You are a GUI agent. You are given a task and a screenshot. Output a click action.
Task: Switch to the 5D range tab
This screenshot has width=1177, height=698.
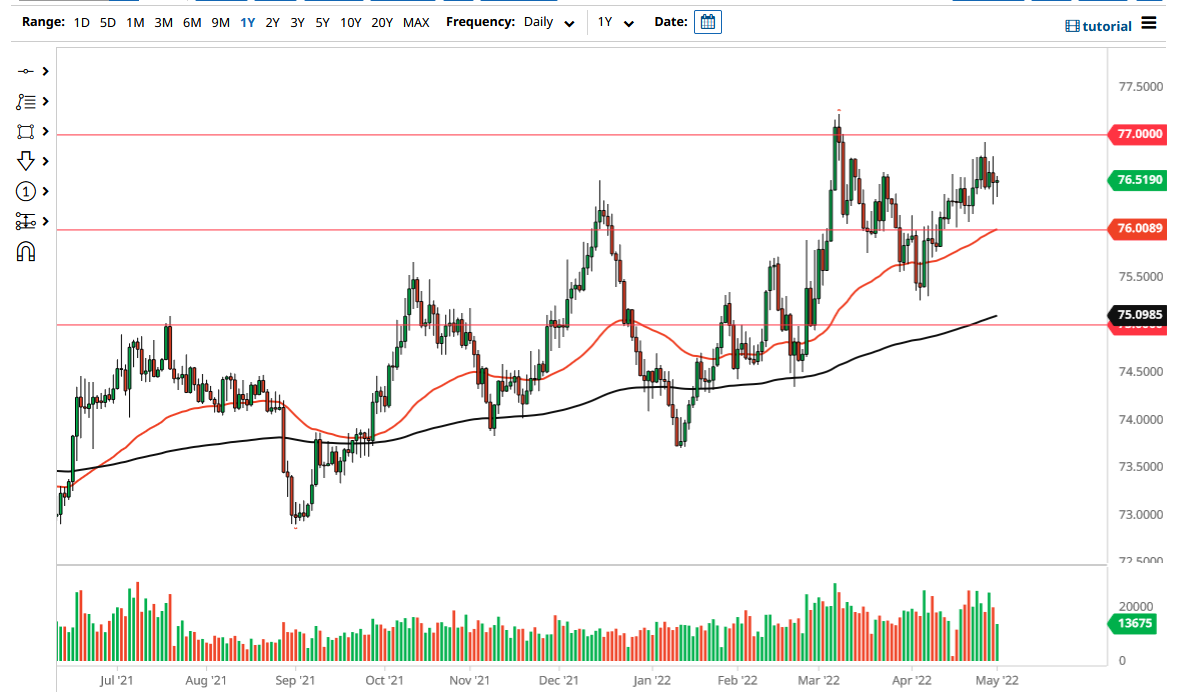(x=107, y=21)
